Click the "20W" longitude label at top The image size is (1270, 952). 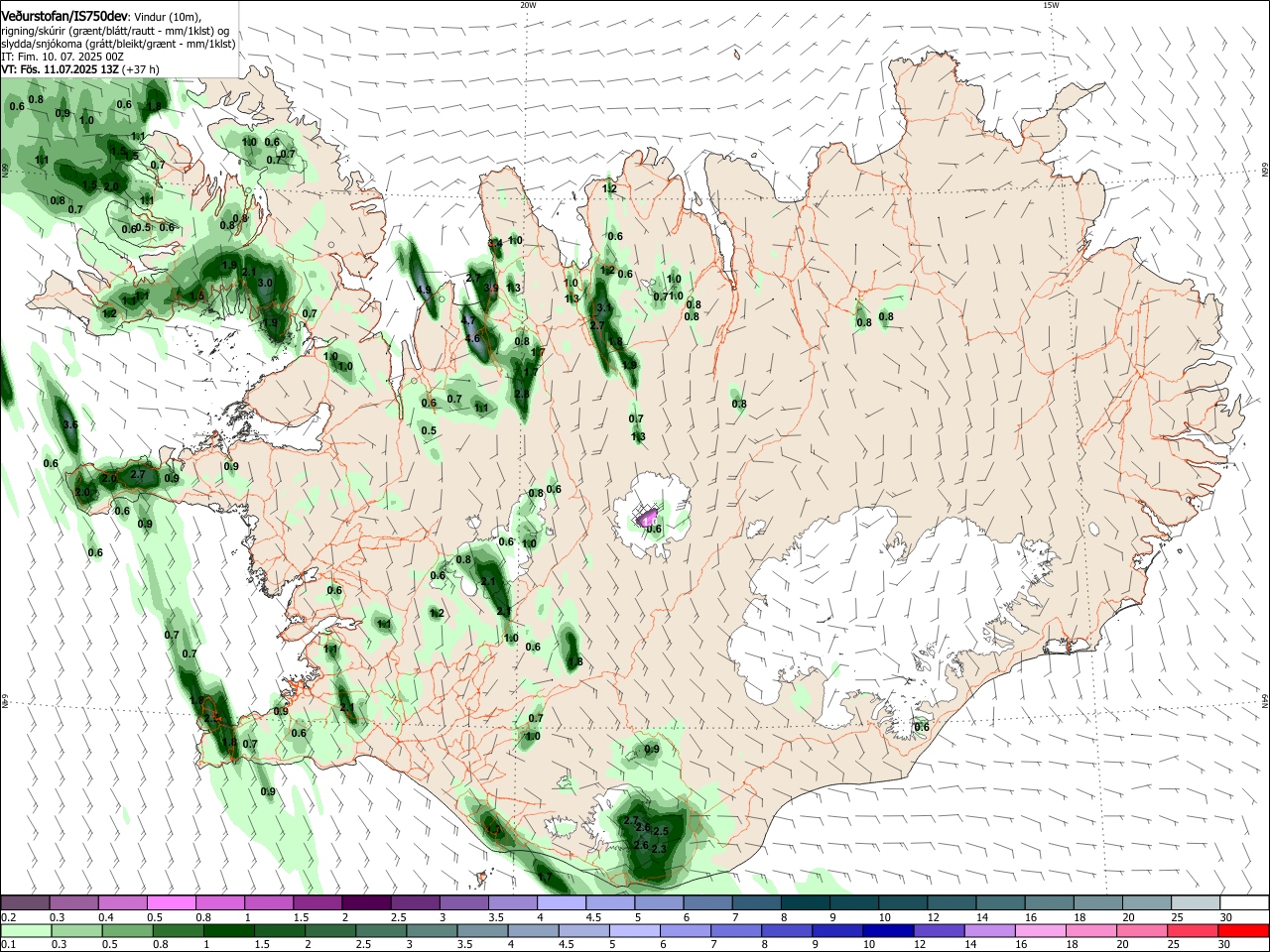[528, 5]
